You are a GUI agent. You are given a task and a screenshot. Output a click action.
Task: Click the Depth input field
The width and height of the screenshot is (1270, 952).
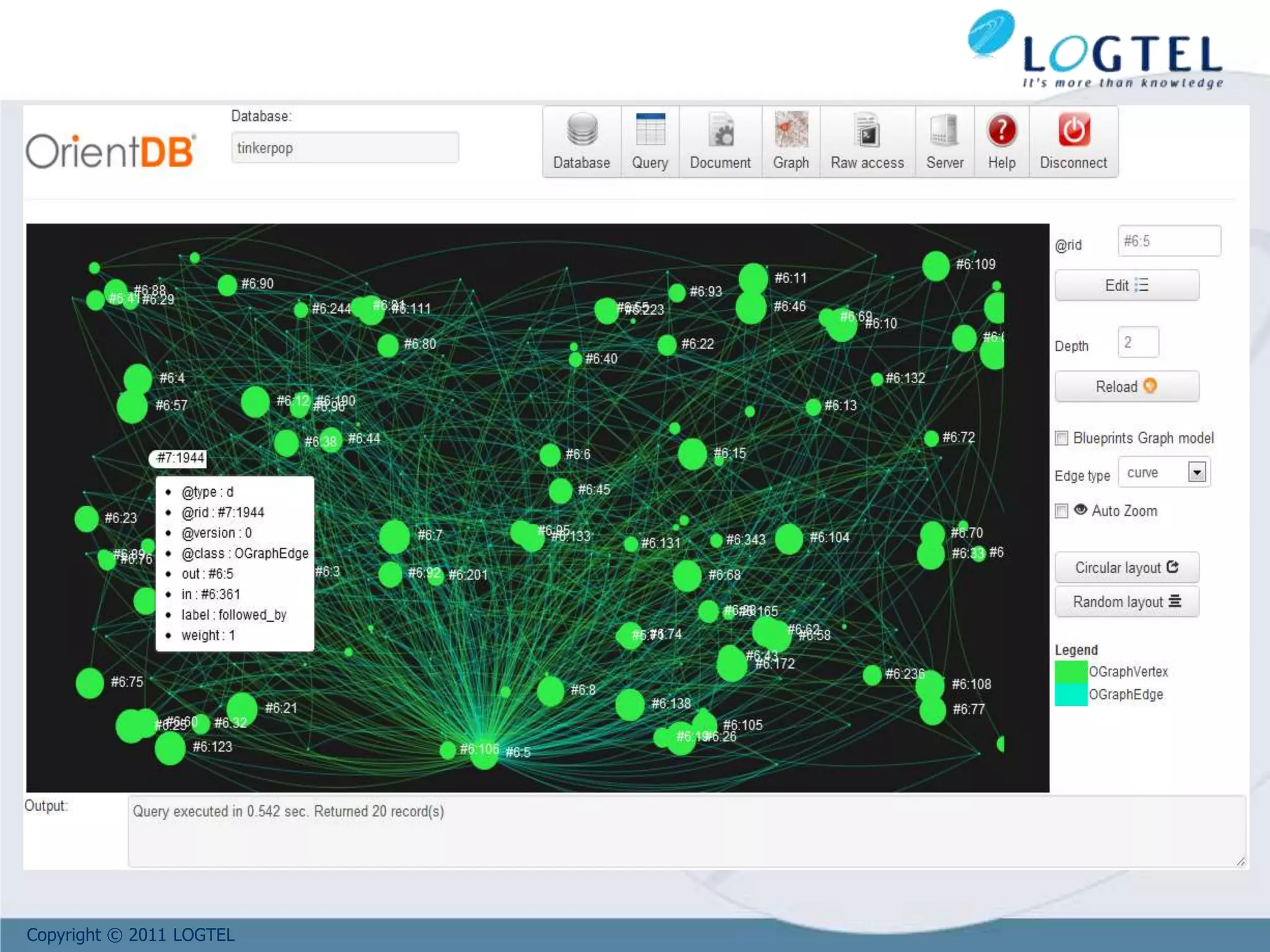point(1138,342)
